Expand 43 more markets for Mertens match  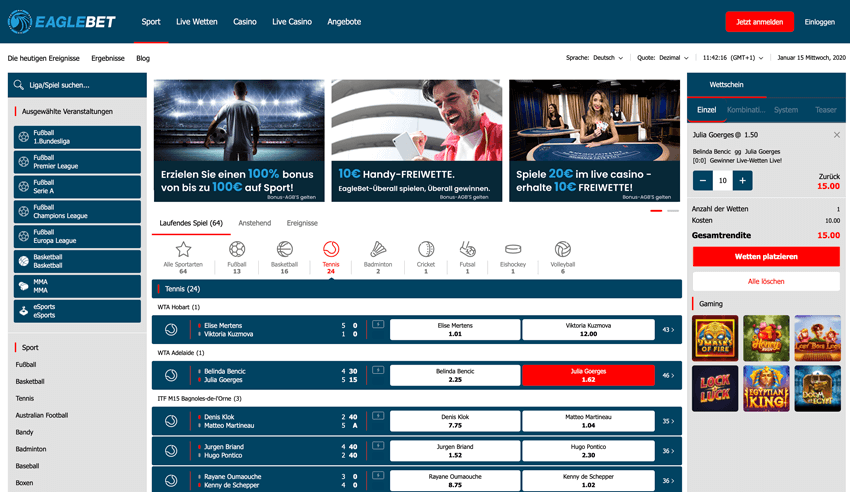[668, 329]
